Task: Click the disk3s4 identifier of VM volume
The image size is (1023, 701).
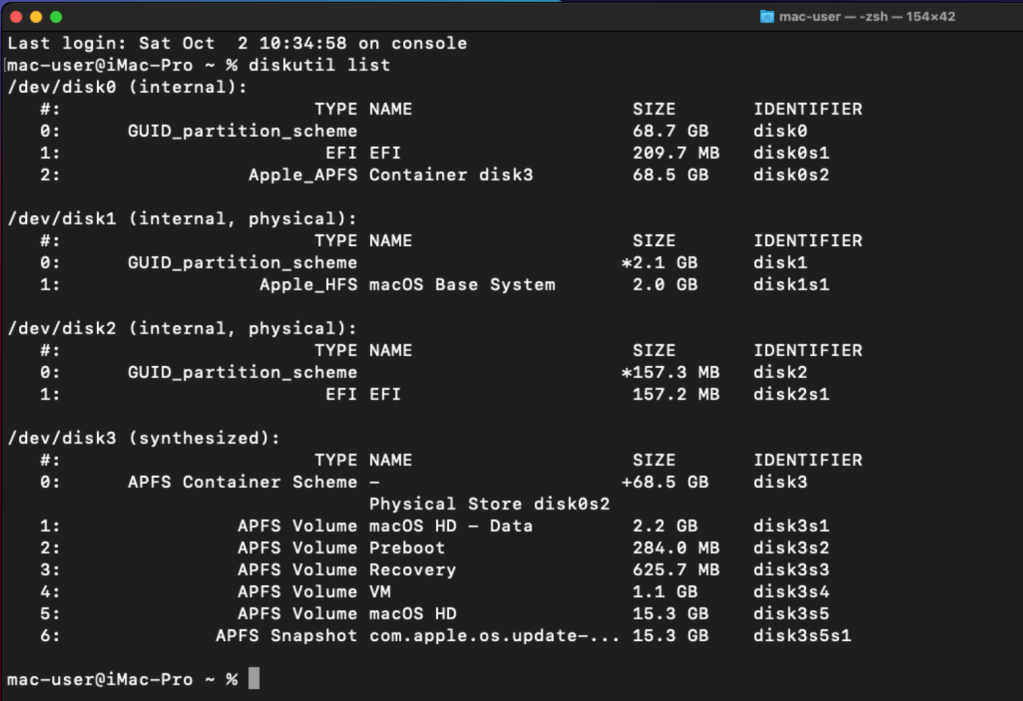Action: pyautogui.click(x=791, y=592)
